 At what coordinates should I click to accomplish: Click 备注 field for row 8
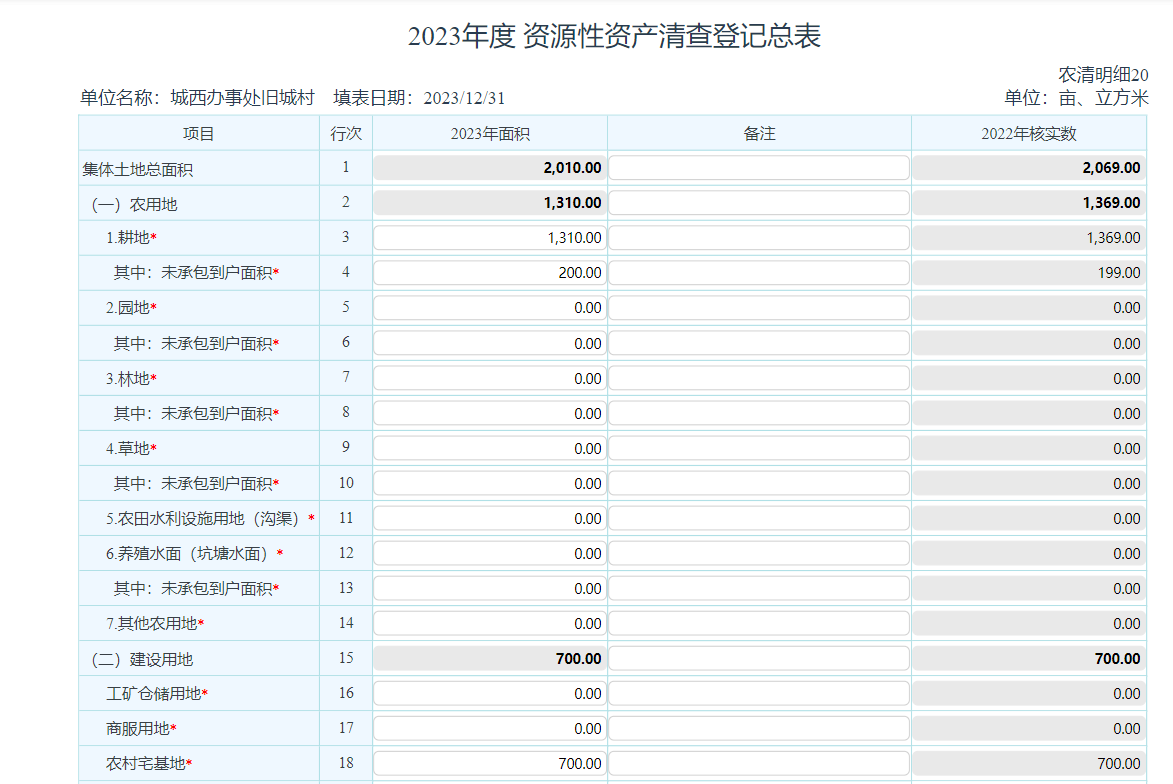click(759, 414)
